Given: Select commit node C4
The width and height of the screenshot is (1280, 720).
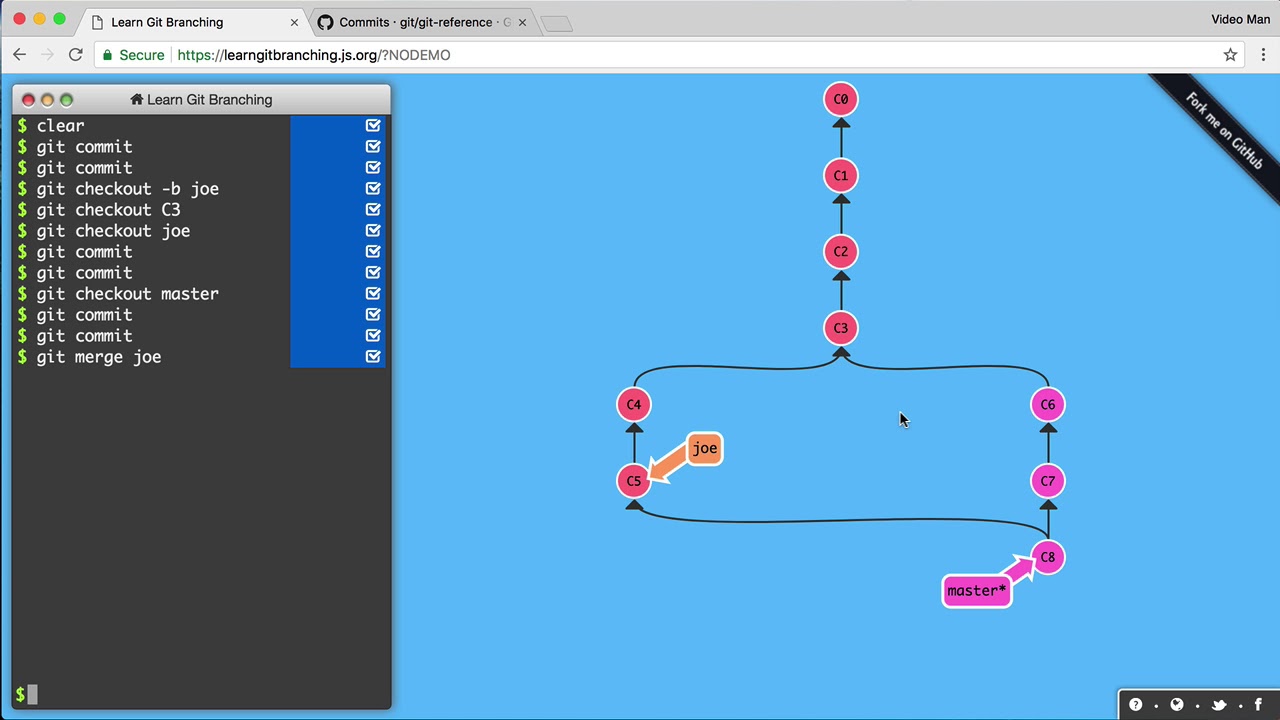Looking at the screenshot, I should pos(634,404).
